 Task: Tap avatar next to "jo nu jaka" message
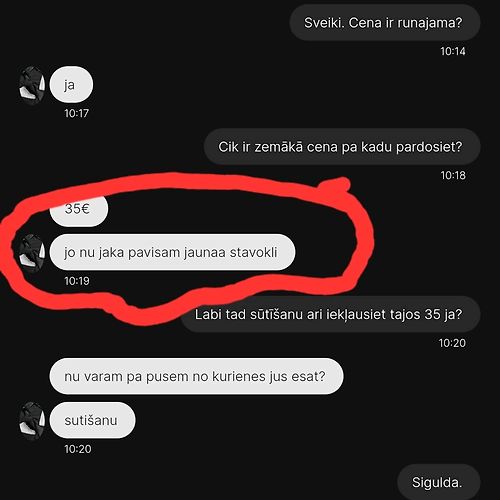click(x=32, y=253)
